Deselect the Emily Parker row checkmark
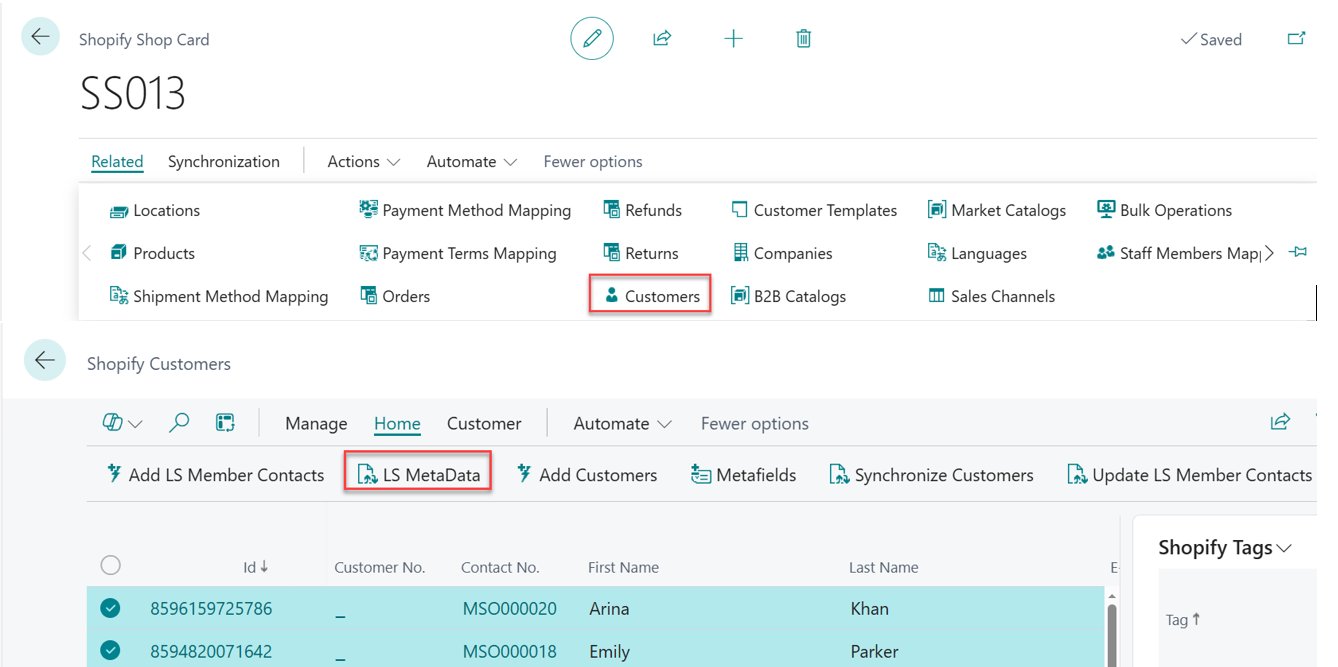 111,651
